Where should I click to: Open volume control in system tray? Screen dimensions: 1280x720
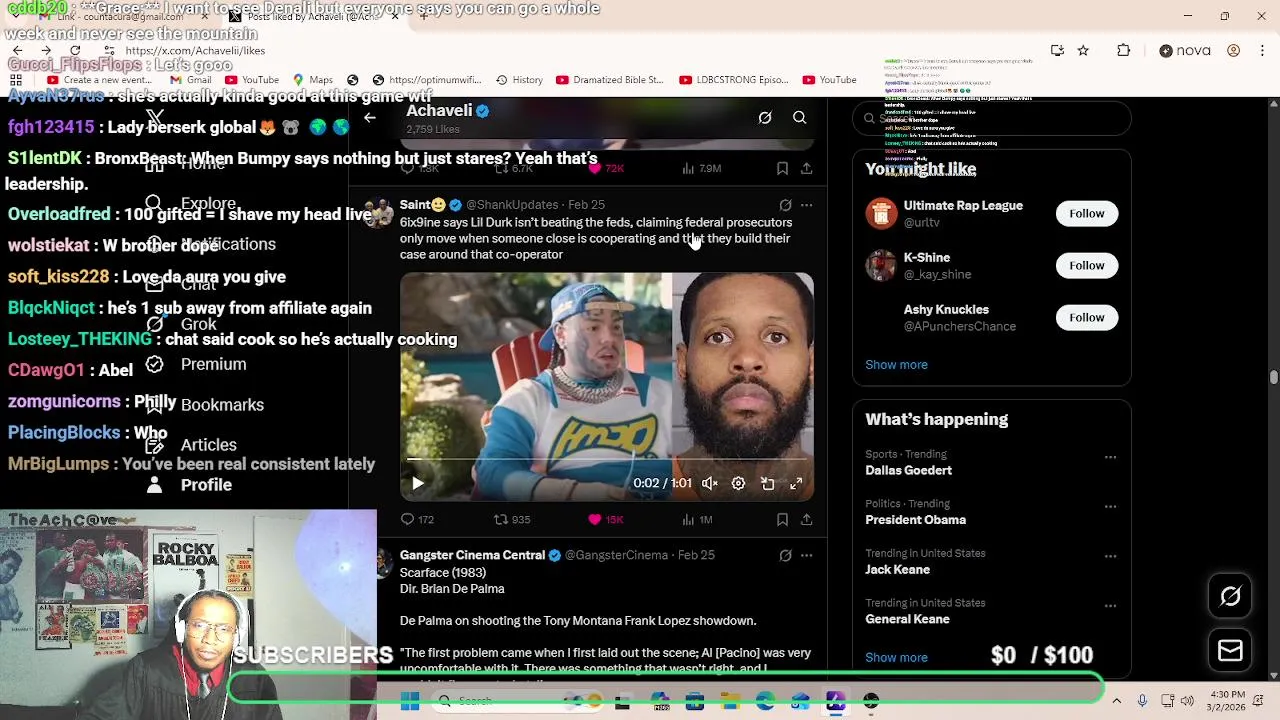(x=1187, y=702)
